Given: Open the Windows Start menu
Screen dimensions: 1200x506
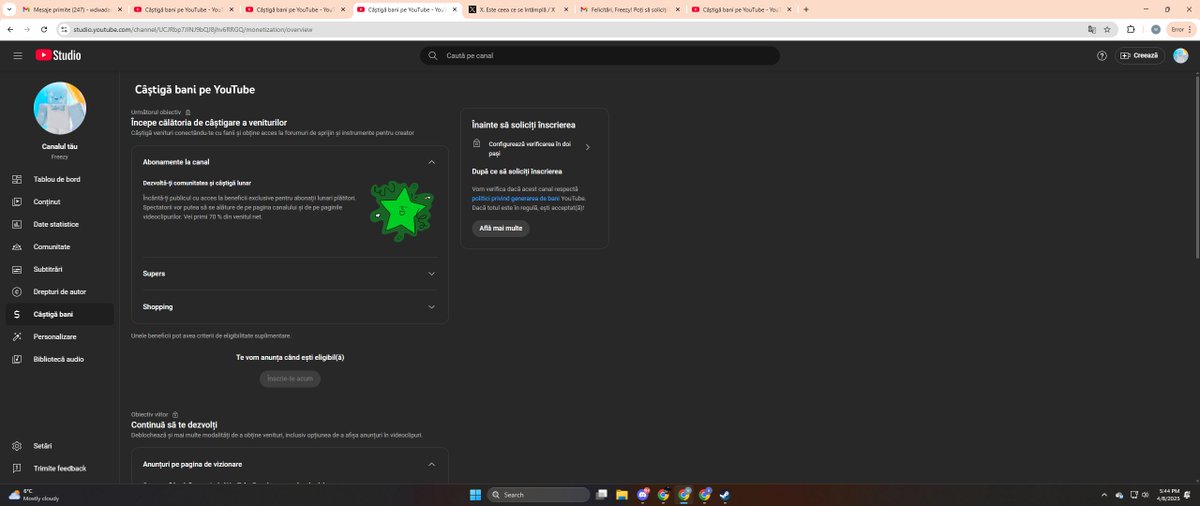Looking at the screenshot, I should (x=475, y=494).
